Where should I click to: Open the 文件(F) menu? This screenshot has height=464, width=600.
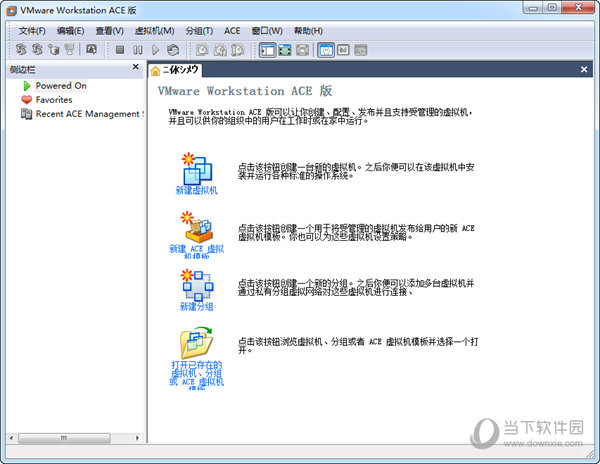pyautogui.click(x=32, y=31)
